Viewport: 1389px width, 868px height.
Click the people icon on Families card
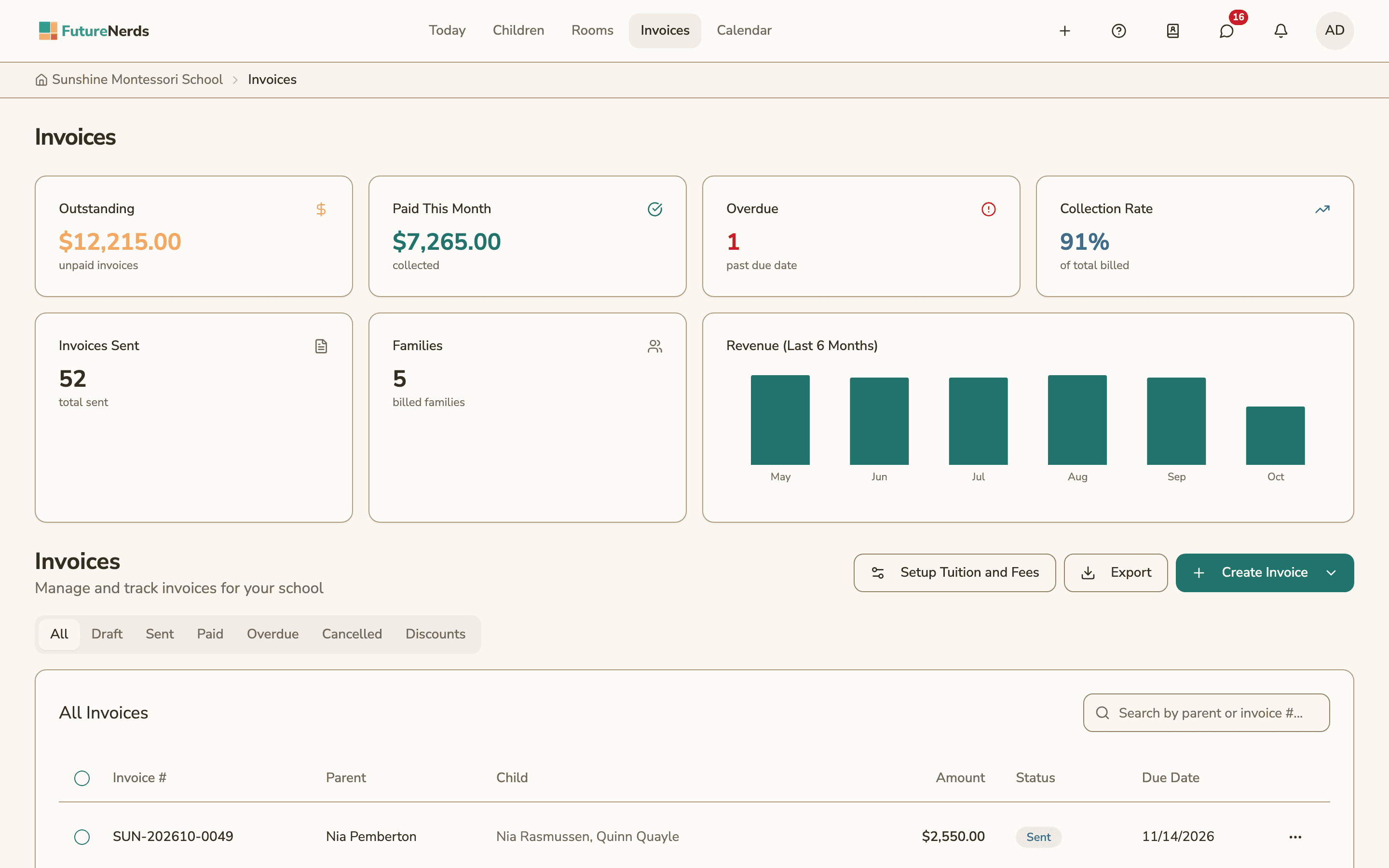point(655,346)
